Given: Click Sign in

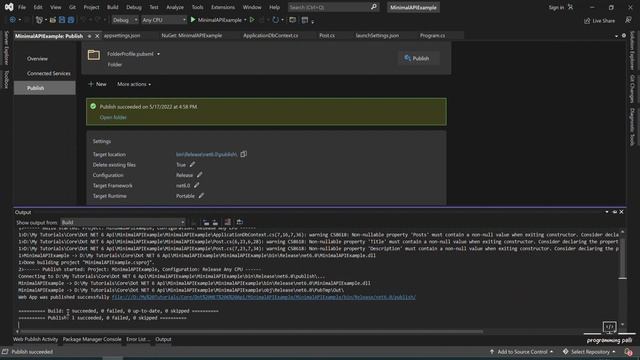Looking at the screenshot, I should tap(556, 7).
